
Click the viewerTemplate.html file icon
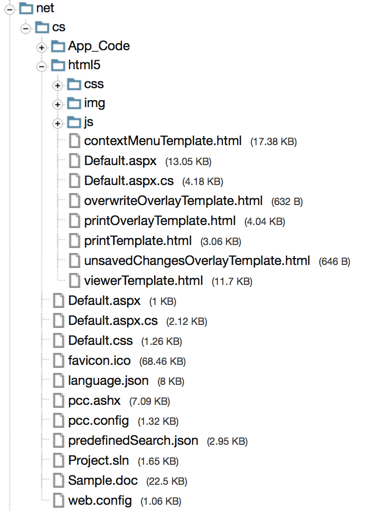(74, 281)
